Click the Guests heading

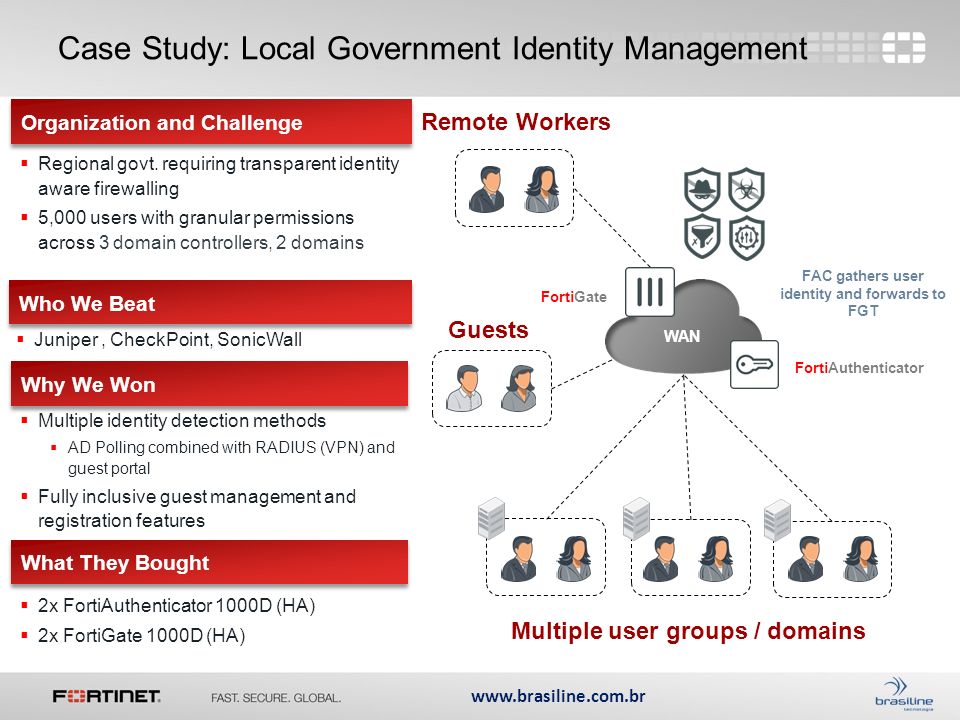[488, 329]
